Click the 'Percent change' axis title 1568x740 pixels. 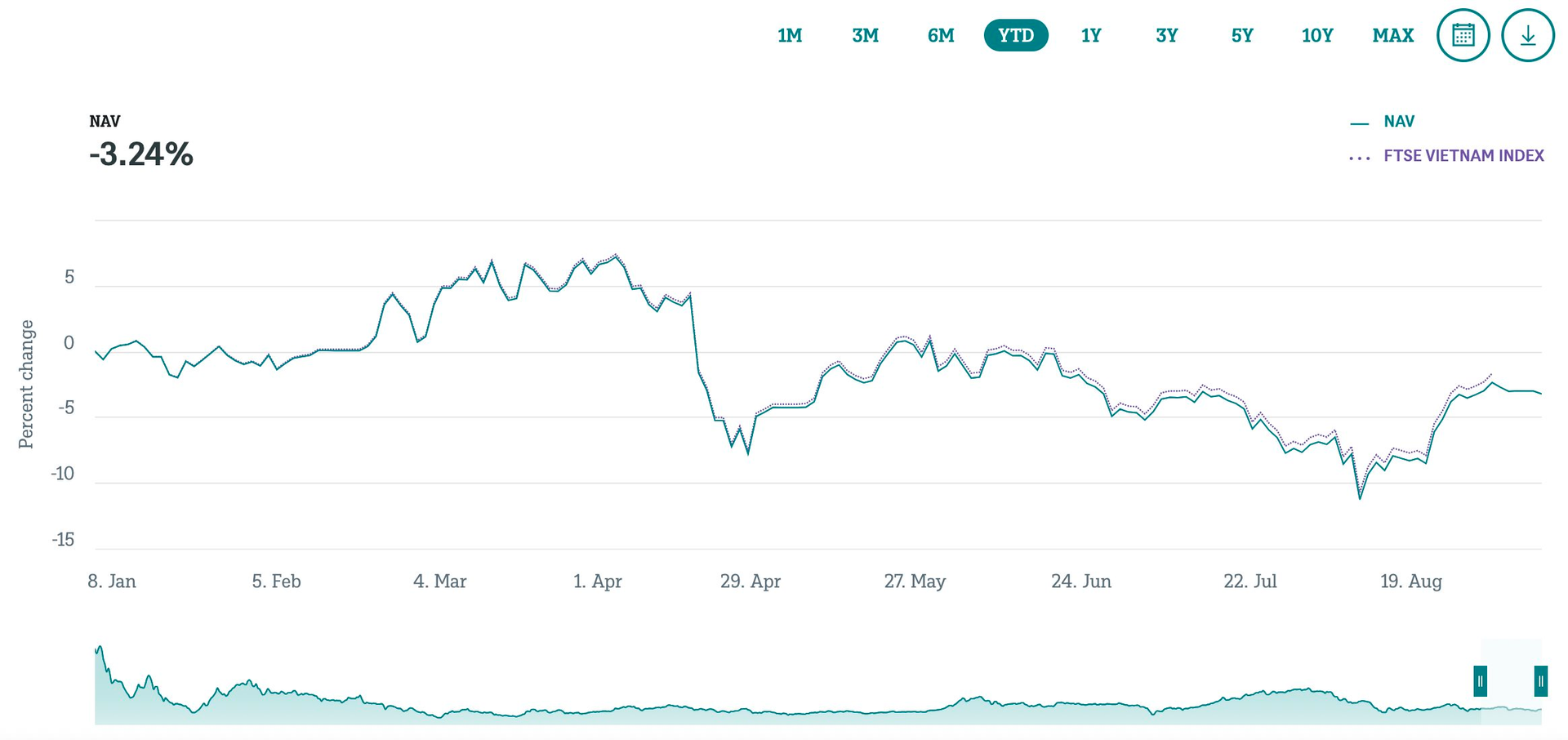point(26,384)
